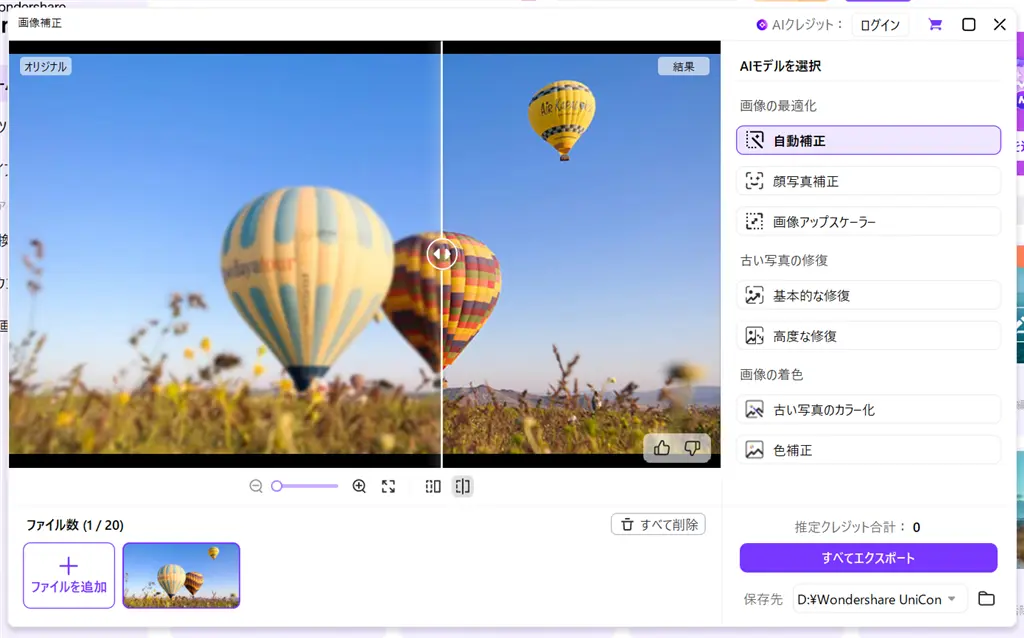Click the AI credits diamond icon
Screen dimensions: 1024x638
coord(763,24)
